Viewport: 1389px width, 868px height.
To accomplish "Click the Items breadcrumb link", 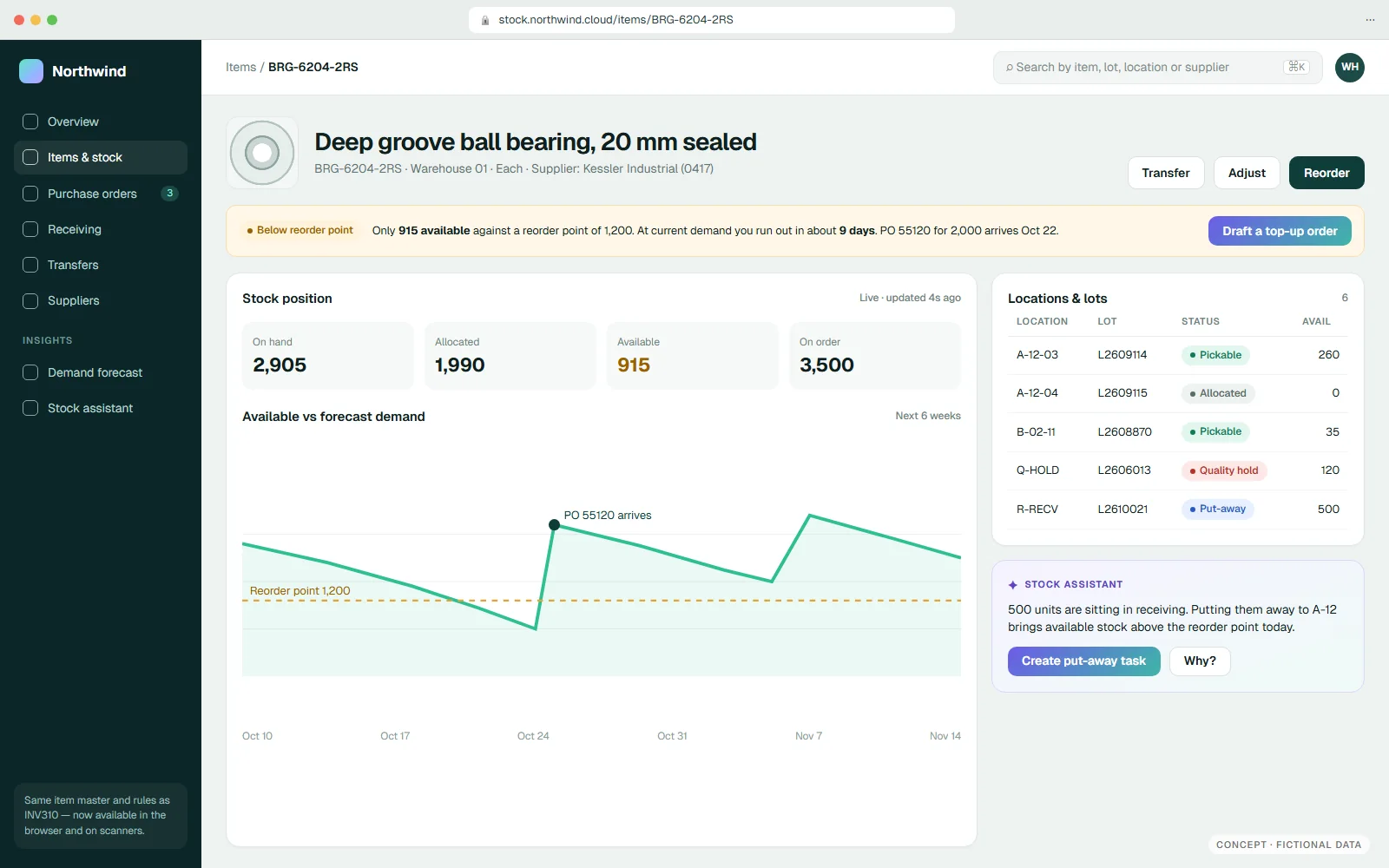I will tap(240, 67).
